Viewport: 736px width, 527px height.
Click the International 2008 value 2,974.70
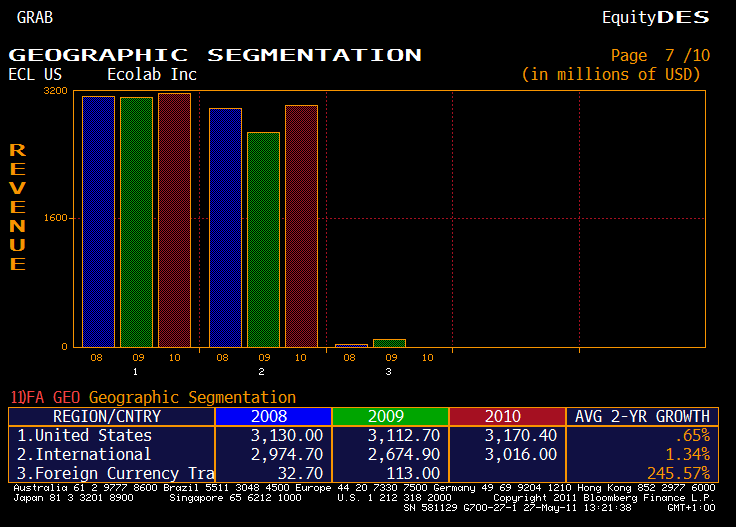click(x=291, y=454)
